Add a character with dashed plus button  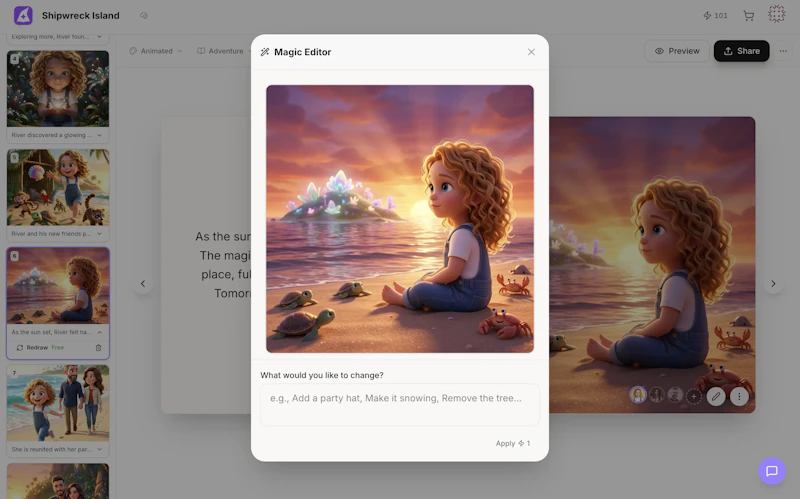click(693, 396)
